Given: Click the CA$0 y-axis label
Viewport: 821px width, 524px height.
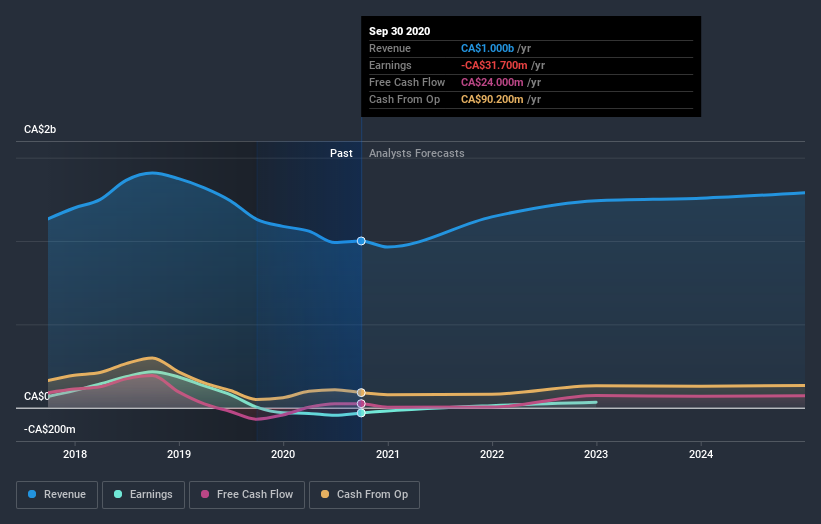Looking at the screenshot, I should [x=37, y=396].
